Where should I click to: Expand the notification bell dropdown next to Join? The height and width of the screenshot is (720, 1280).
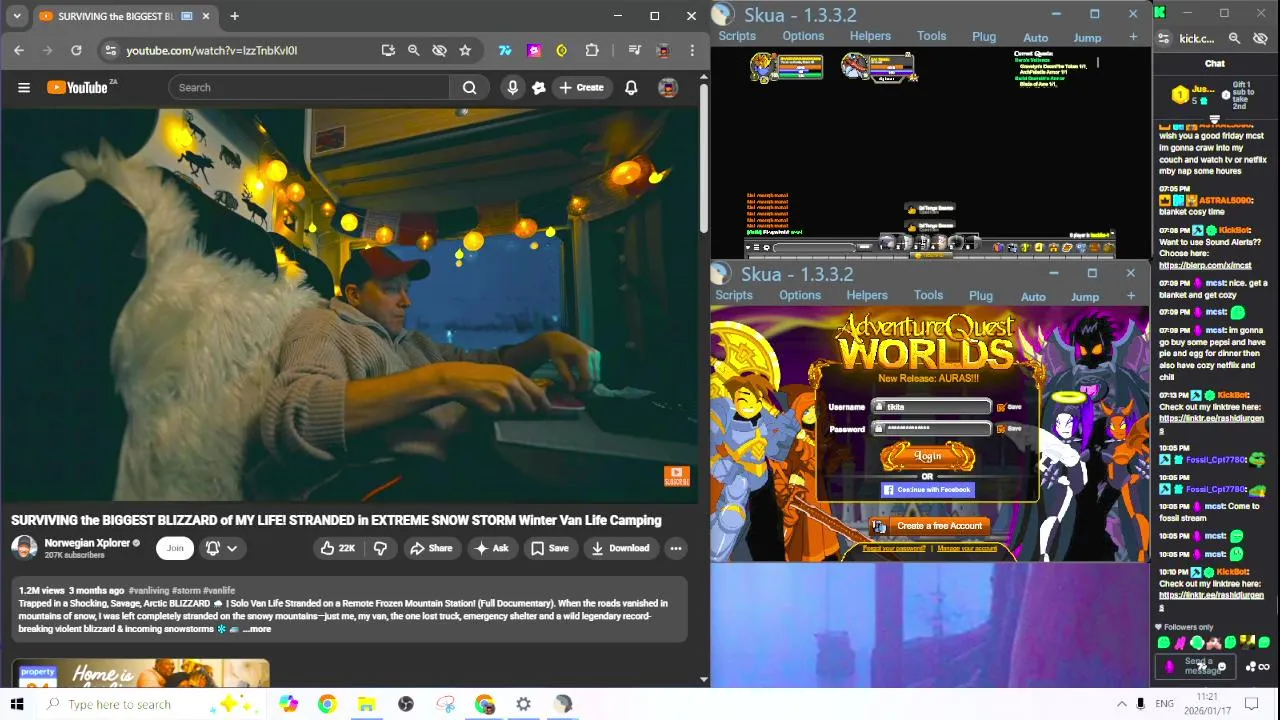pos(221,548)
